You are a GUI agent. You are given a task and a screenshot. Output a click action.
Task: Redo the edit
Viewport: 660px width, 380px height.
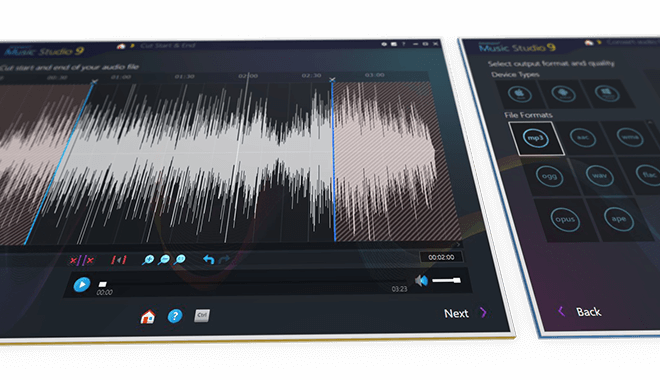pyautogui.click(x=224, y=259)
